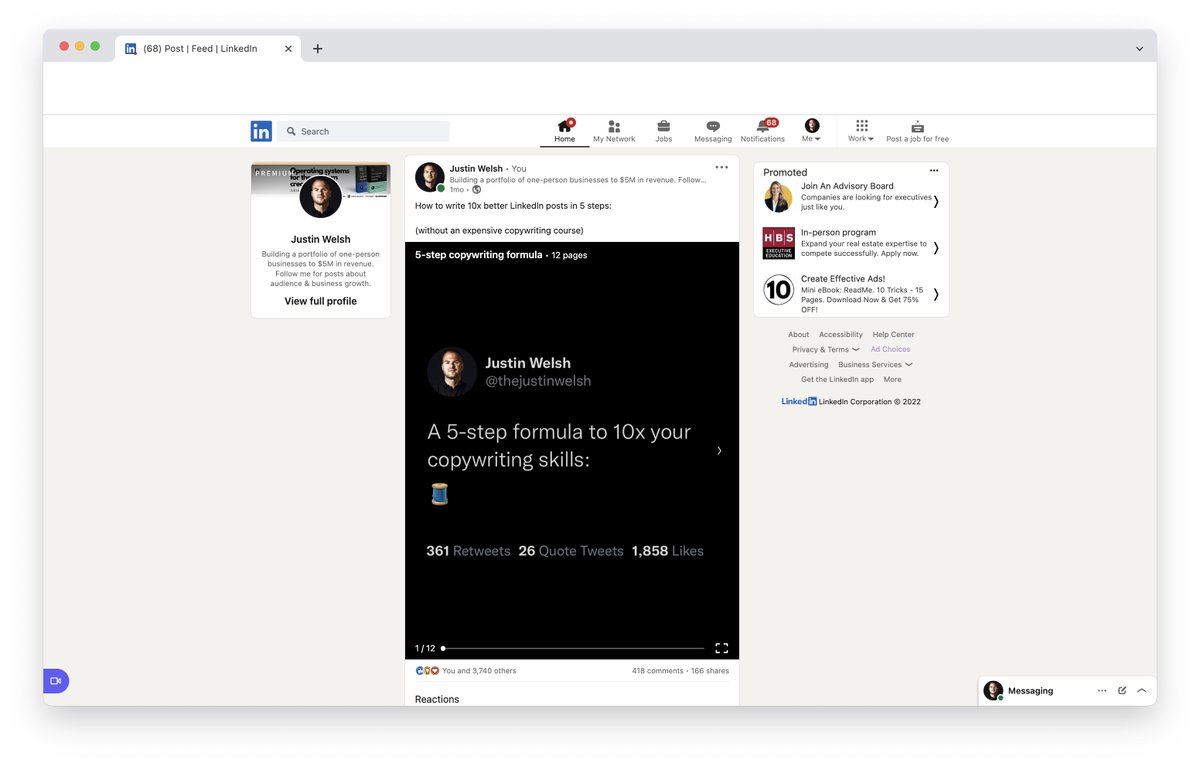
Task: Expand Privacy & Terms dropdown
Action: pos(825,350)
